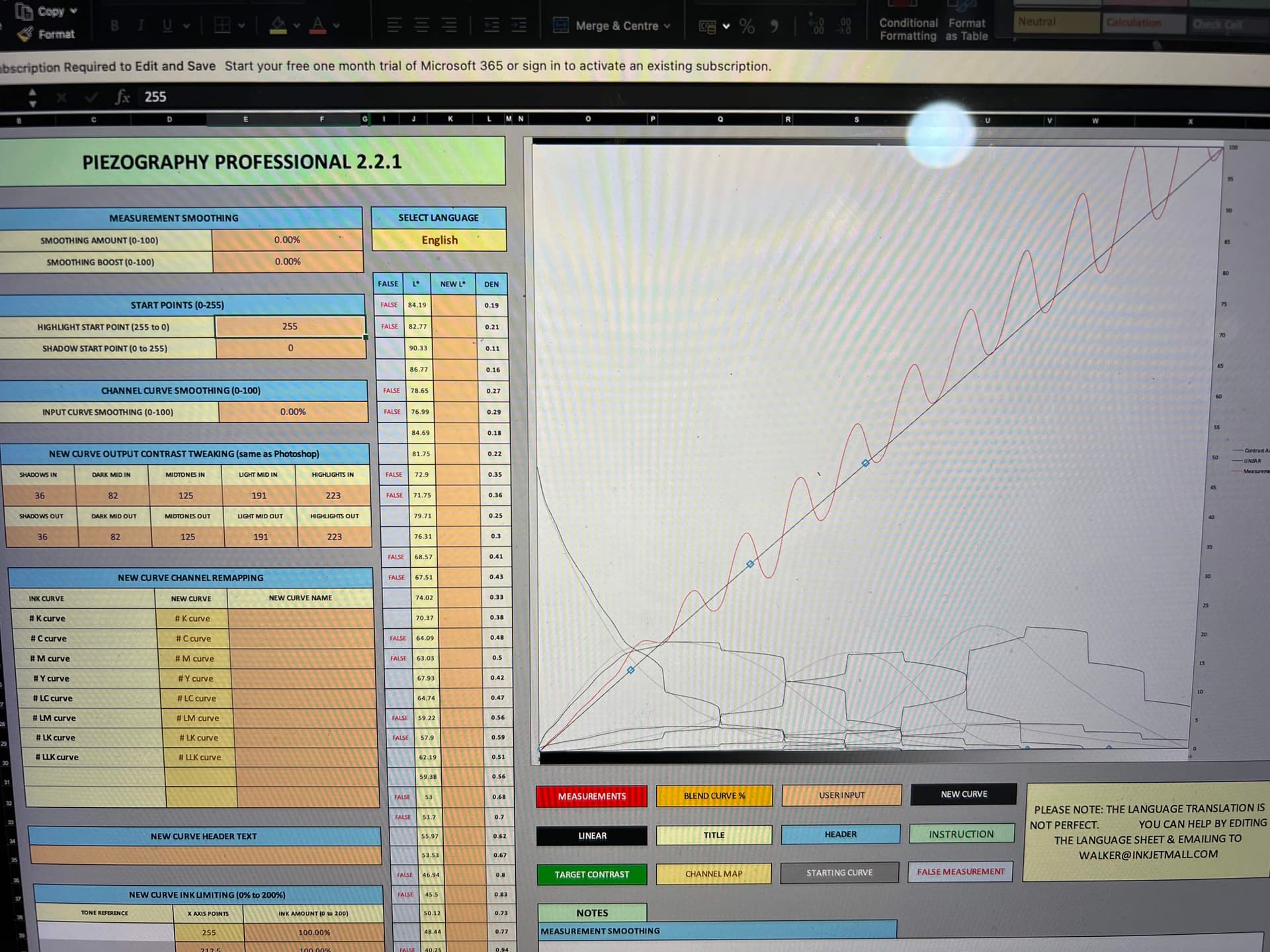This screenshot has width=1270, height=952.
Task: Toggle Italic formatting
Action: tap(141, 26)
